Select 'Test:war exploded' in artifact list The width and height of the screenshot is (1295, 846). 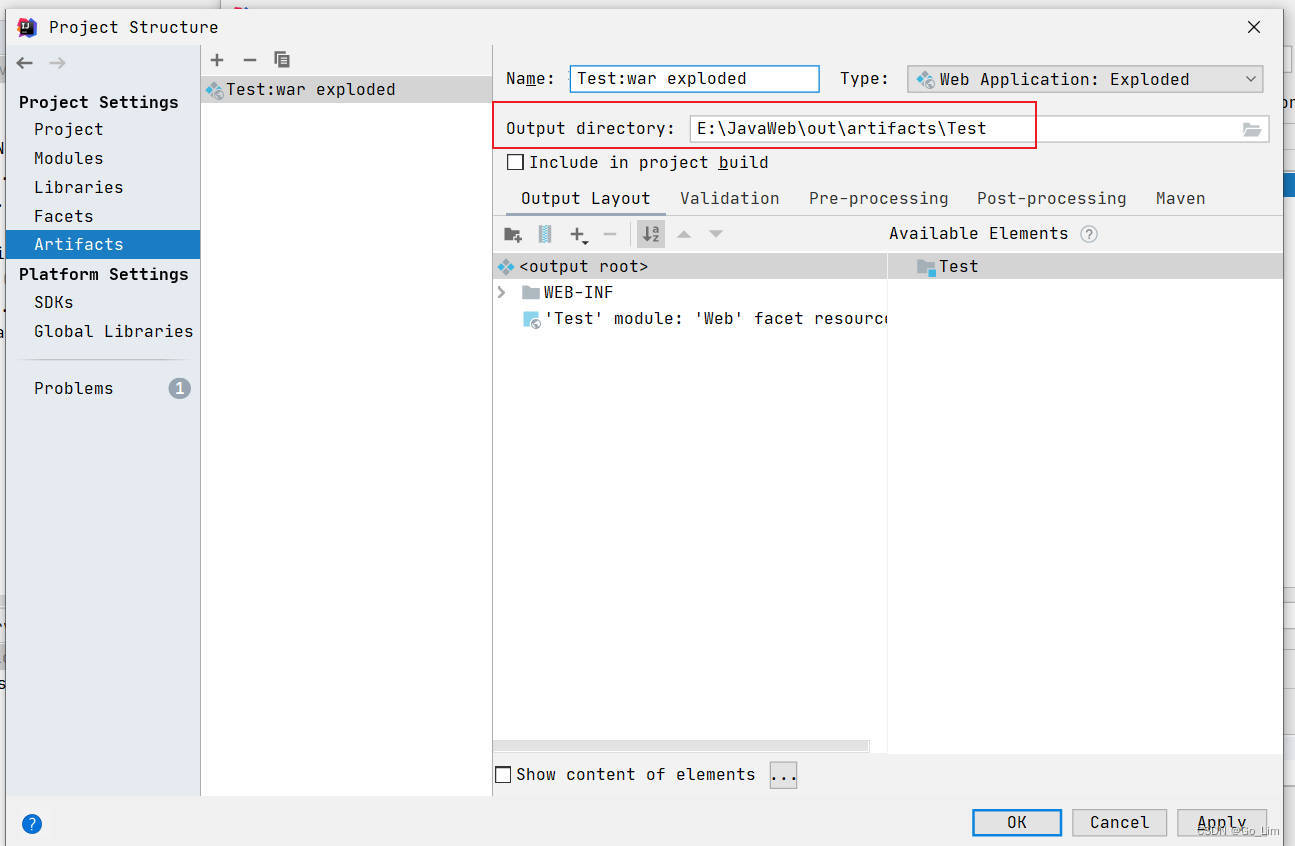tap(346, 89)
